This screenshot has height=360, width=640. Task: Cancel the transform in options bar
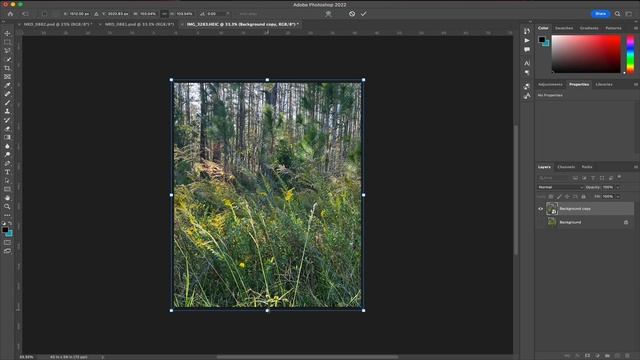[352, 14]
